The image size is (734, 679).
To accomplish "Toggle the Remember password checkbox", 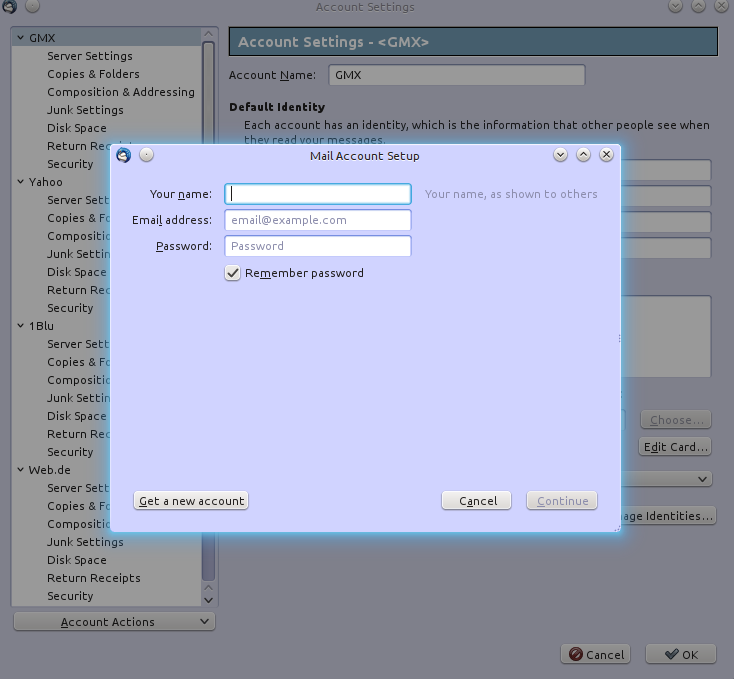I will [233, 273].
